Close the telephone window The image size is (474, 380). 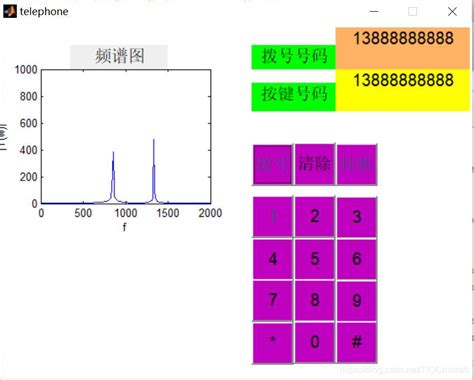452,12
